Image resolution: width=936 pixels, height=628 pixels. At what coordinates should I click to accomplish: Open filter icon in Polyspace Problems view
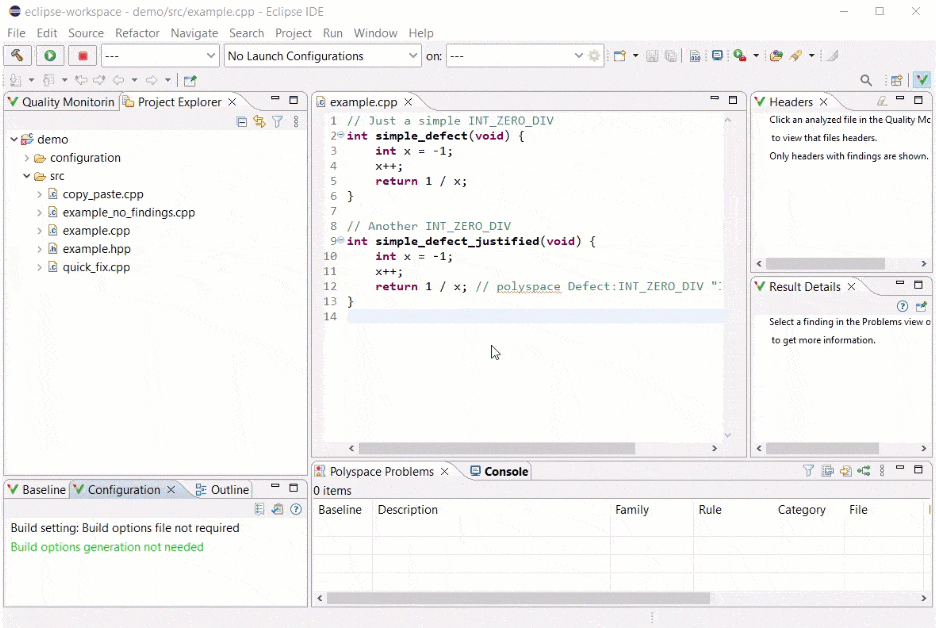(x=809, y=471)
